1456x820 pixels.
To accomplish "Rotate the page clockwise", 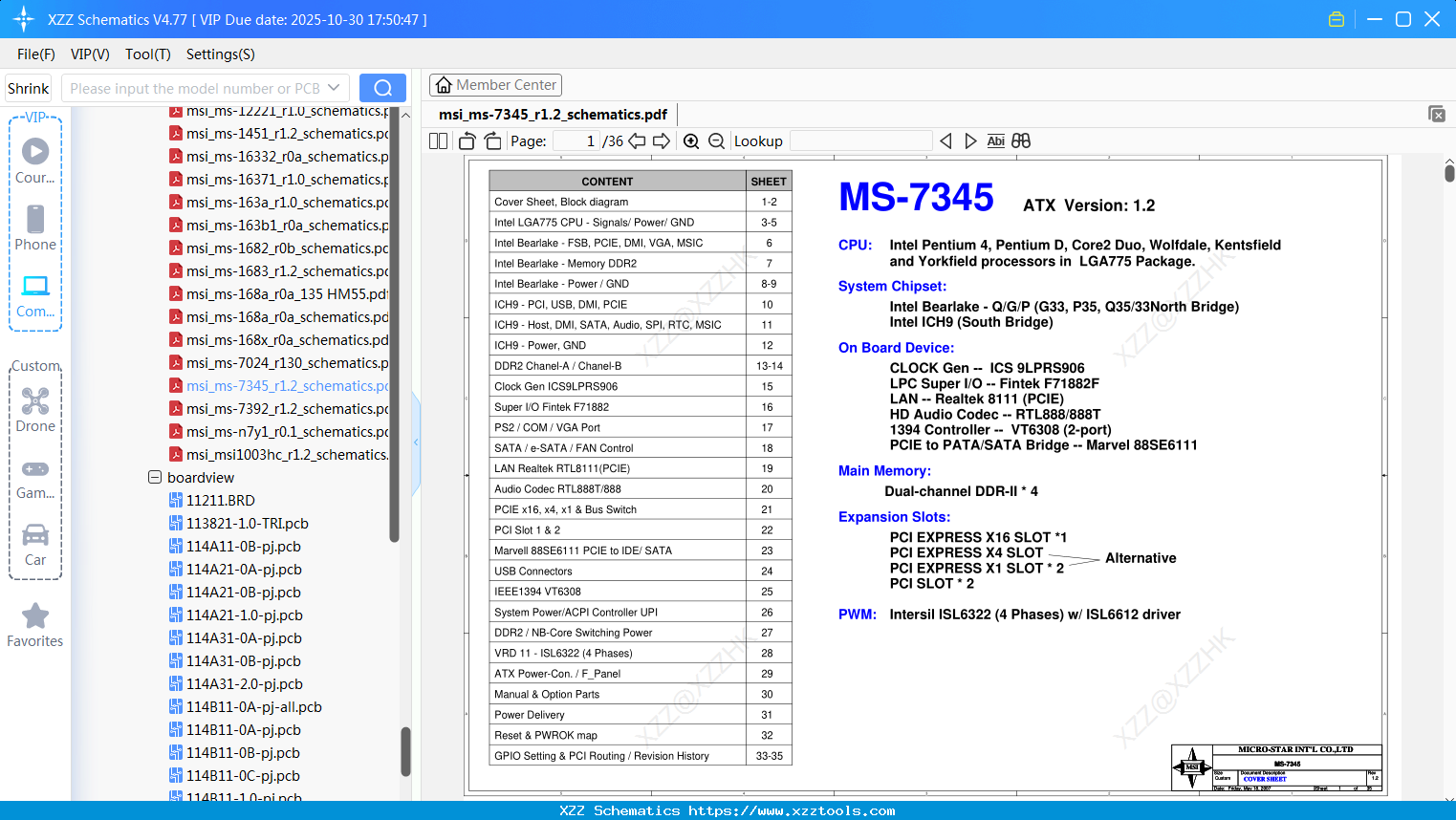I will (493, 141).
